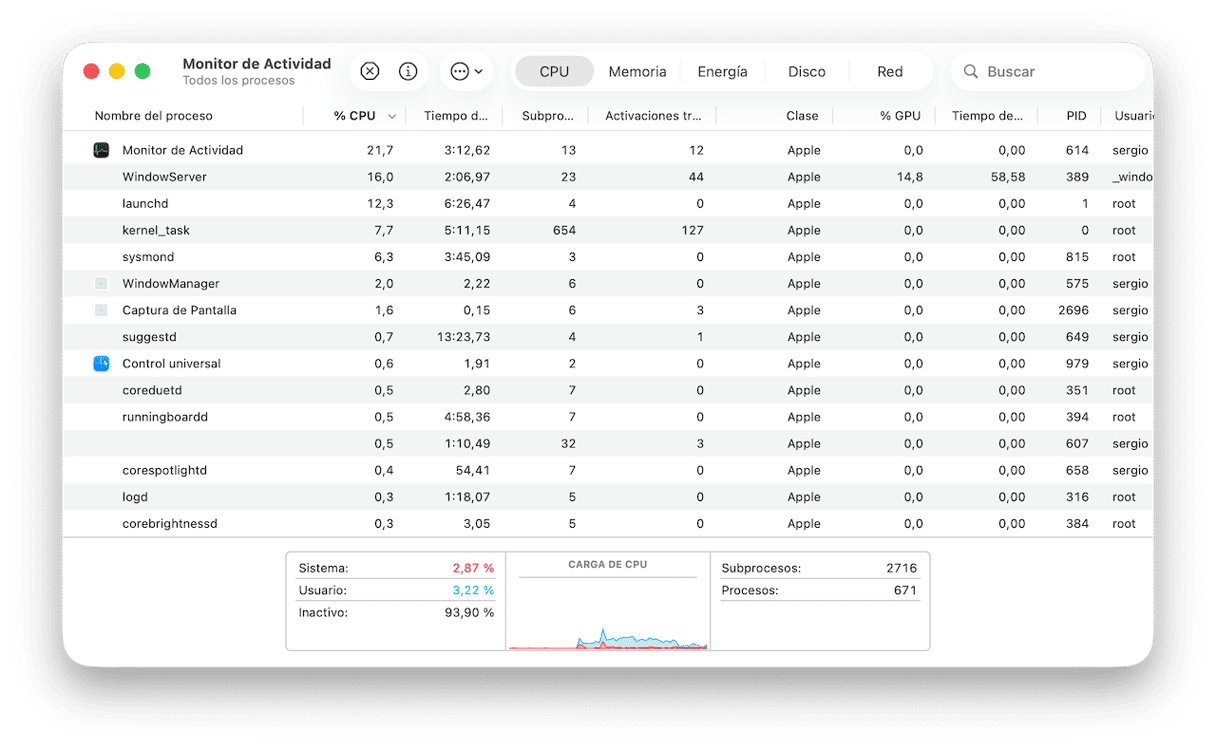Switch to the Memoria tab
The height and width of the screenshot is (749, 1216).
coord(637,72)
